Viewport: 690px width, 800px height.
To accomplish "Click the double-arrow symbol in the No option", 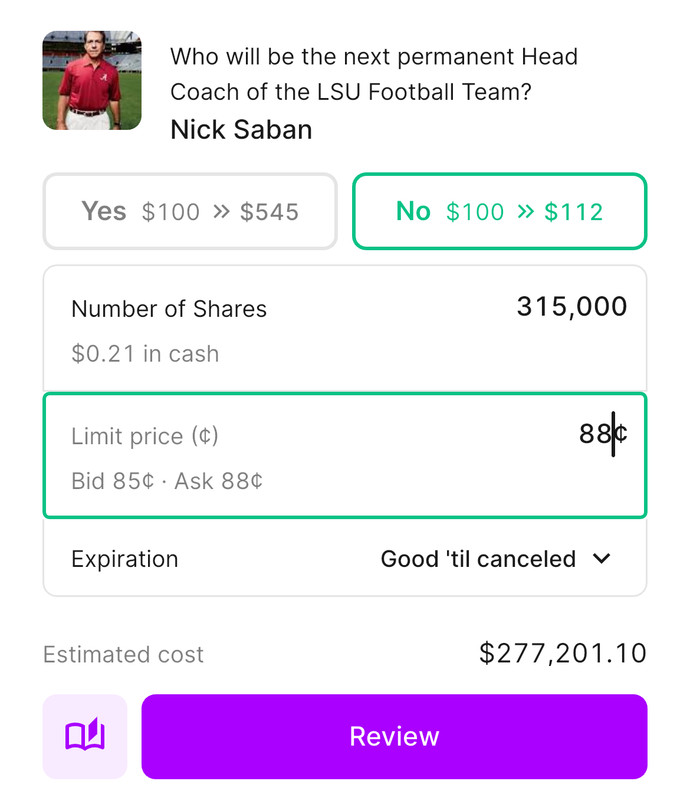I will tap(524, 211).
